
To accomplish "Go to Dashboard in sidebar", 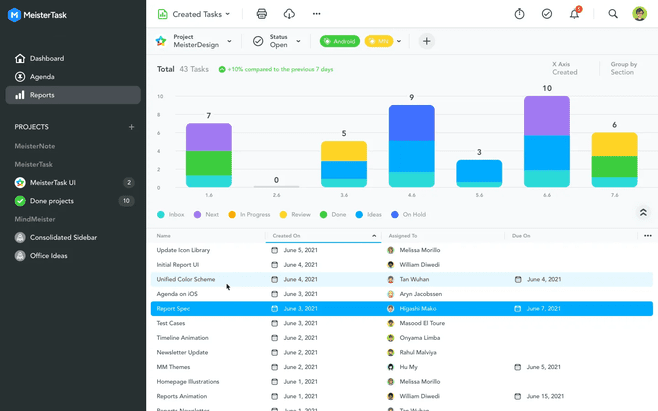I will coord(46,59).
